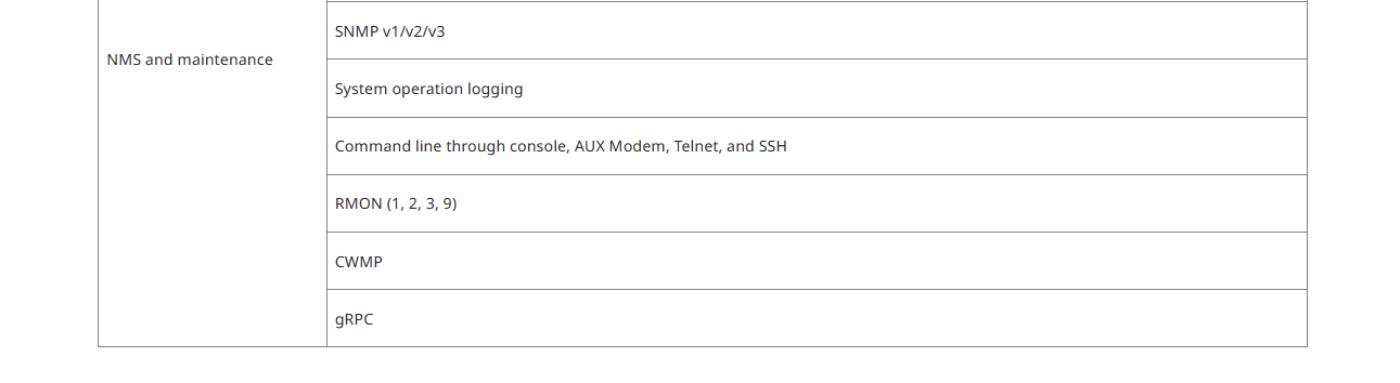The image size is (1400, 383).
Task: Click the word System
Action: [x=359, y=89]
